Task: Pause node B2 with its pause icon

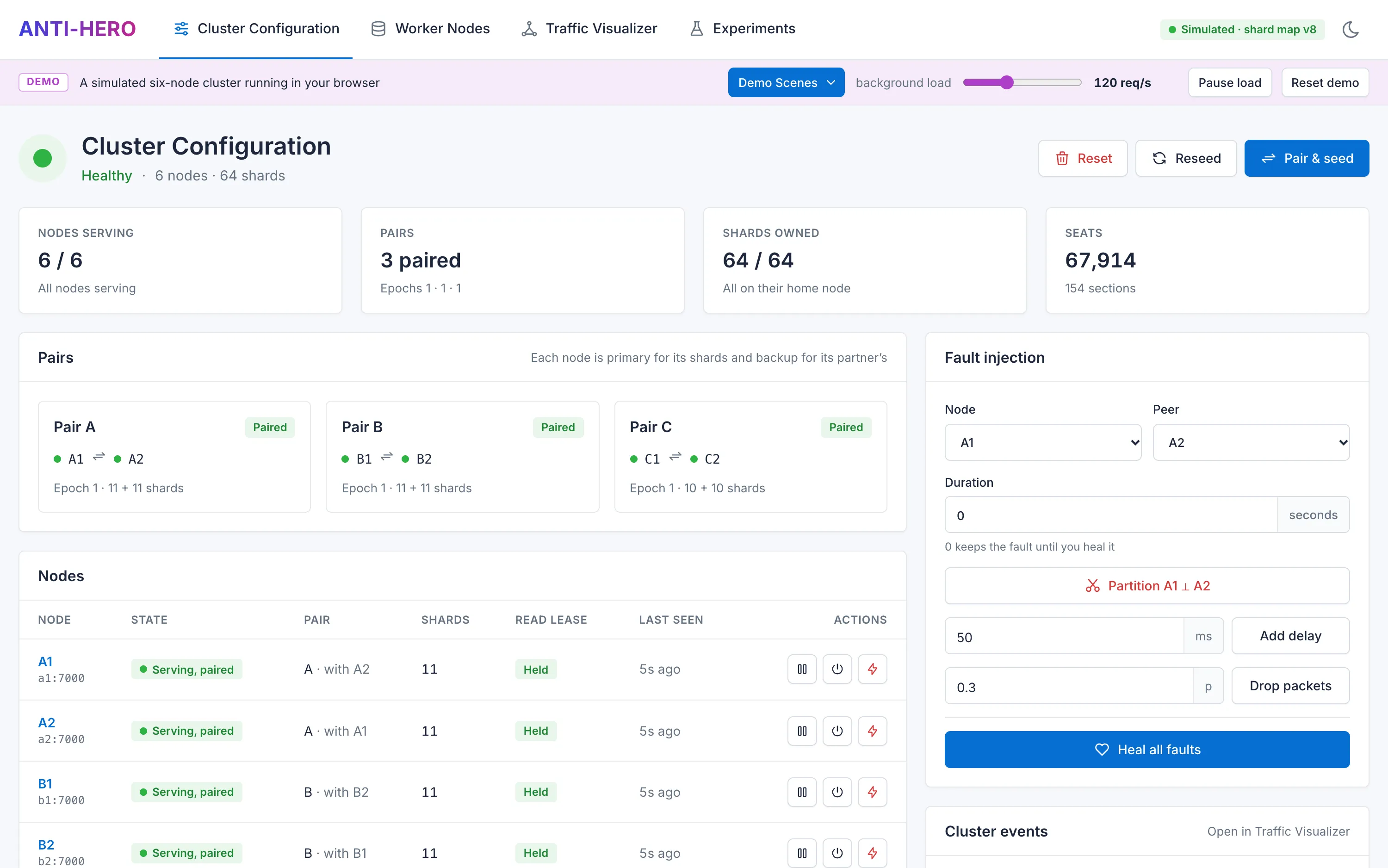Action: (802, 853)
